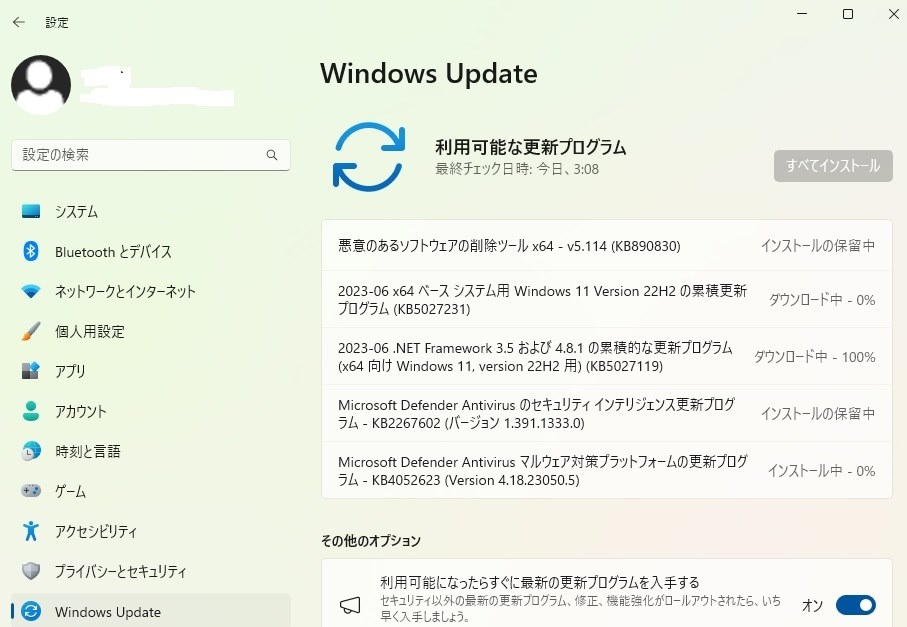The width and height of the screenshot is (907, 627).
Task: Select 個人用設定 in sidebar
Action: coord(150,331)
